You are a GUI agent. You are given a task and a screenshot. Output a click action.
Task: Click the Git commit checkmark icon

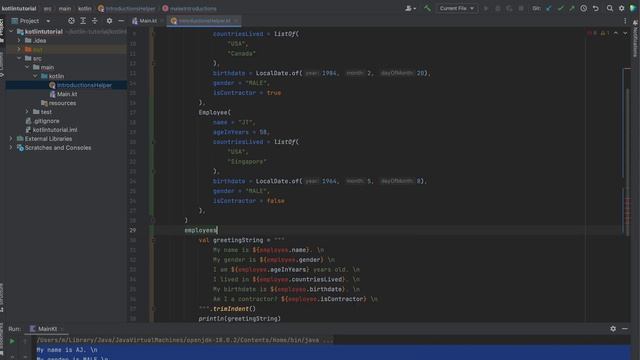[x=560, y=8]
